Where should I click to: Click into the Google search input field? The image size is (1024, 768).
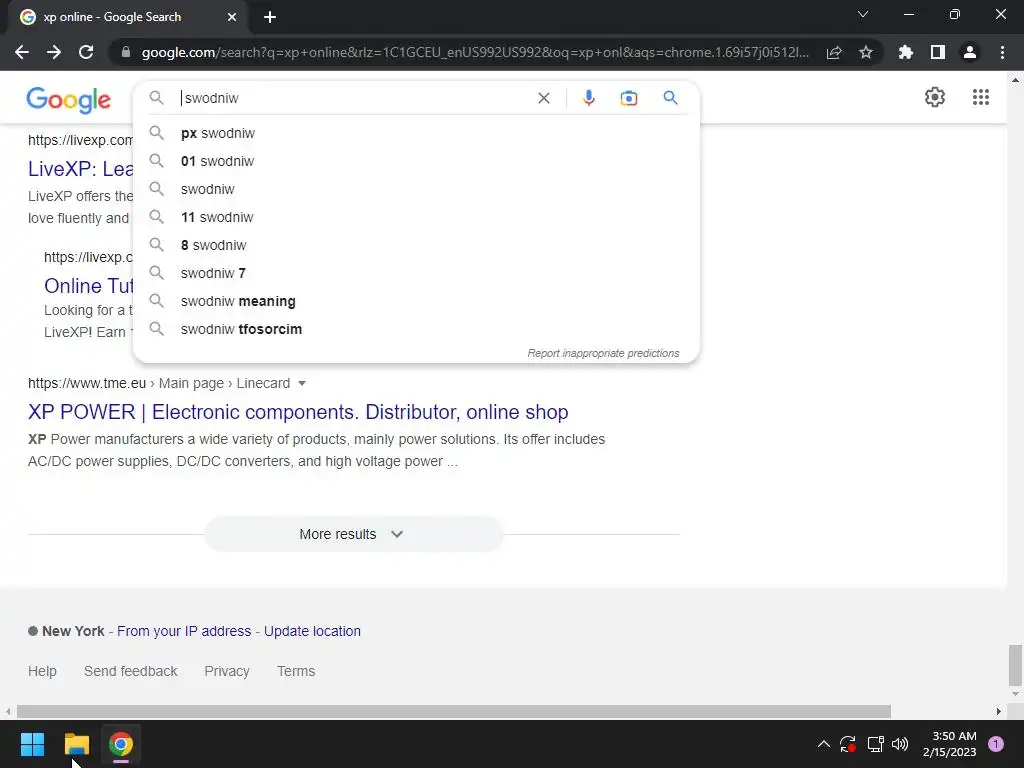[353, 98]
